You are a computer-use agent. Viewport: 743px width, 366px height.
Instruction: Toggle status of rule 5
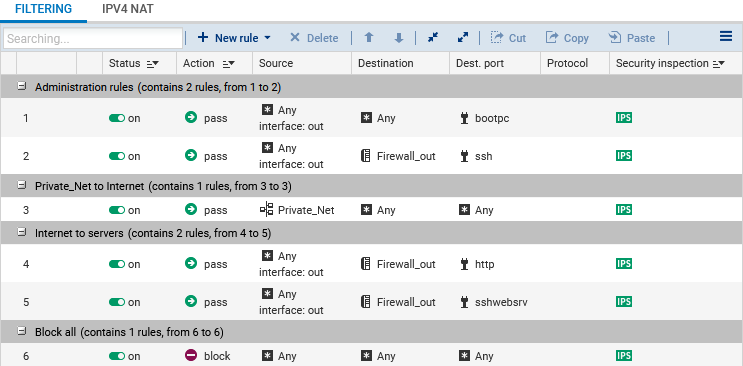pos(117,302)
